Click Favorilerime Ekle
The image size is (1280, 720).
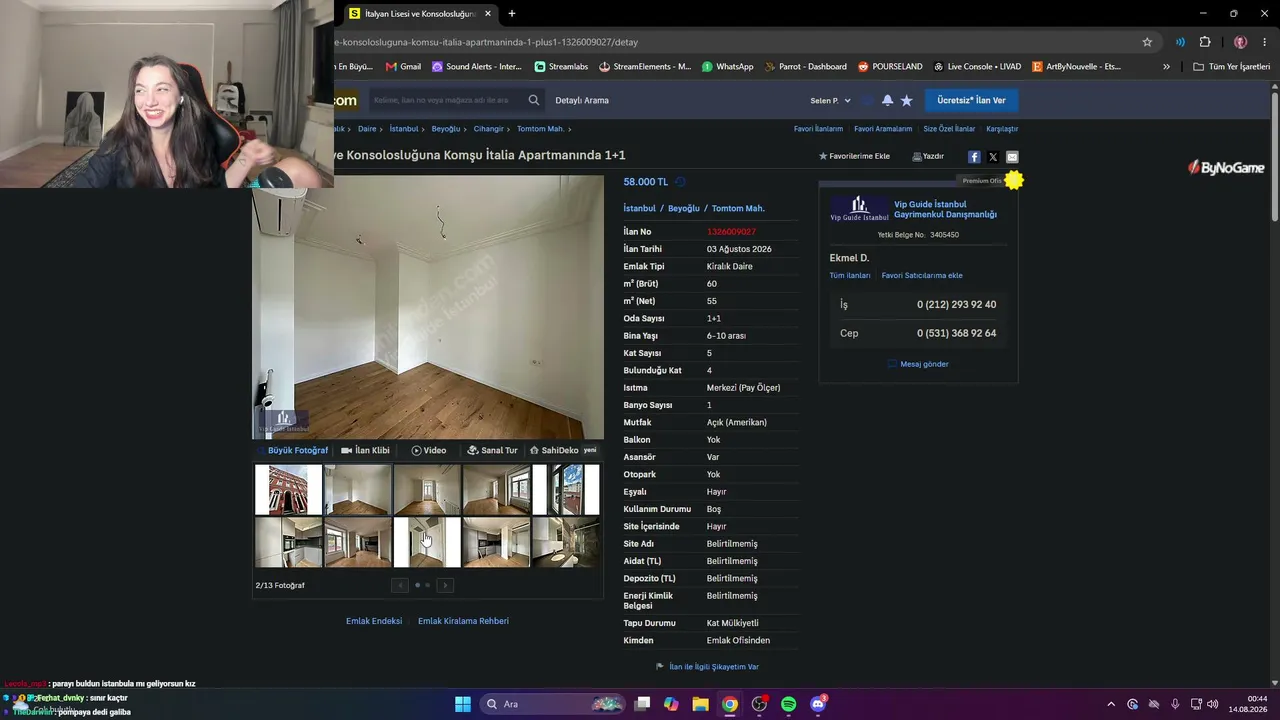(x=854, y=157)
